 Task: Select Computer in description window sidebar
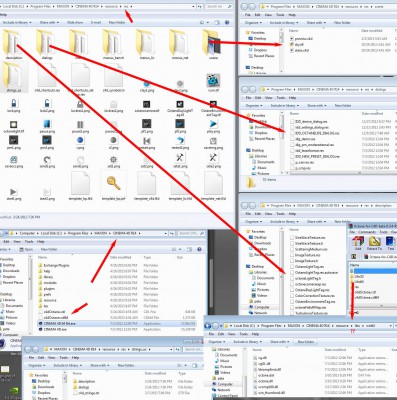[x=262, y=307]
